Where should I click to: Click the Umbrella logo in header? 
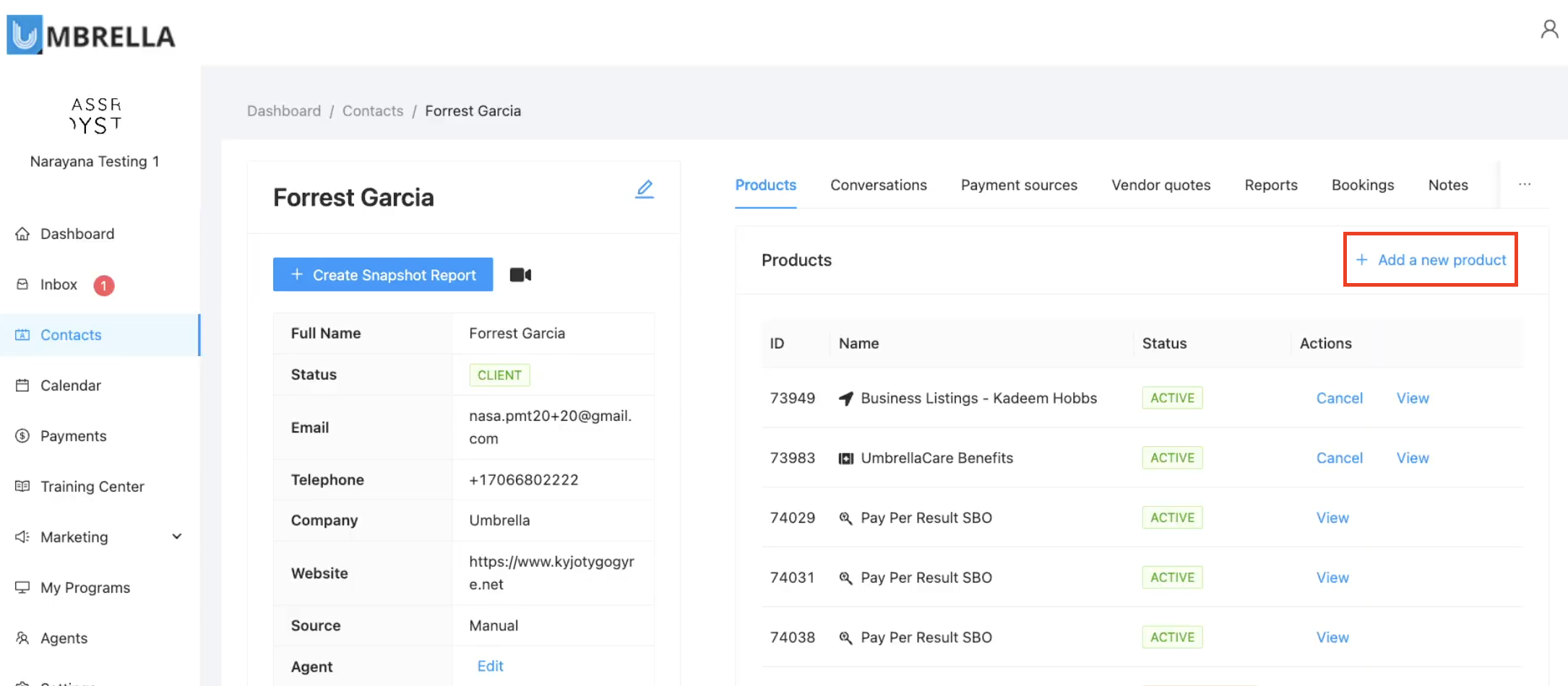pyautogui.click(x=91, y=35)
